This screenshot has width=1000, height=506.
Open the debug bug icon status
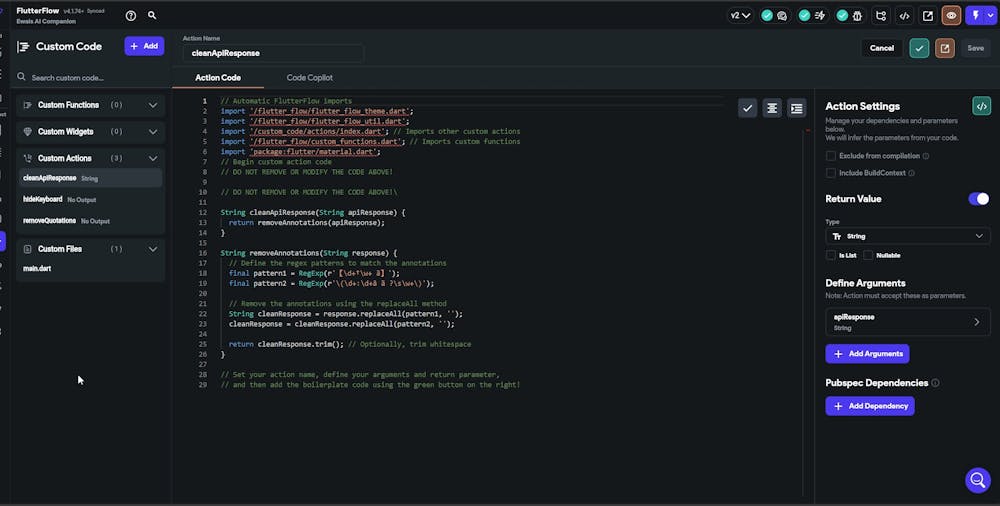click(x=857, y=16)
